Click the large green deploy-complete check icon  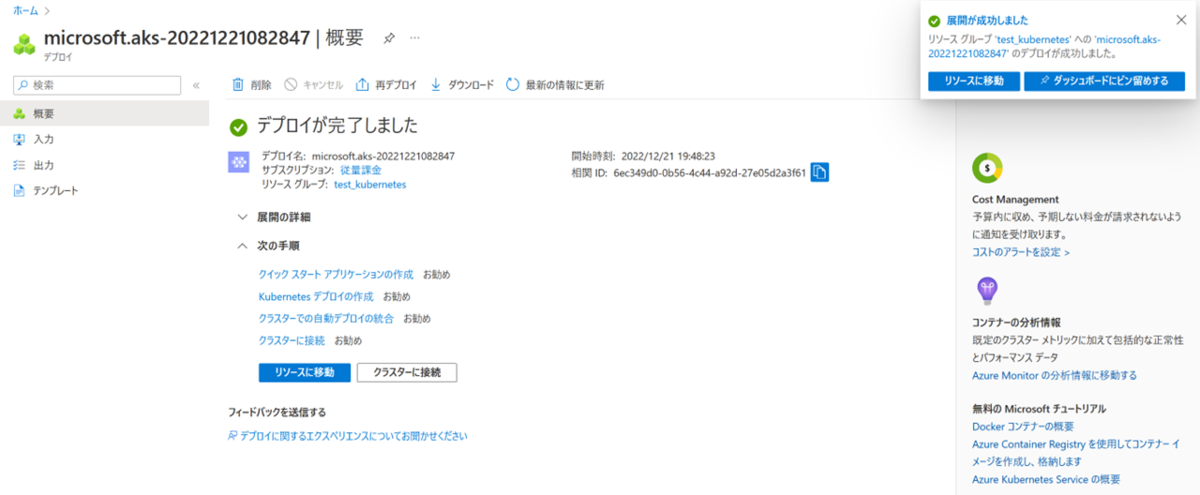238,127
